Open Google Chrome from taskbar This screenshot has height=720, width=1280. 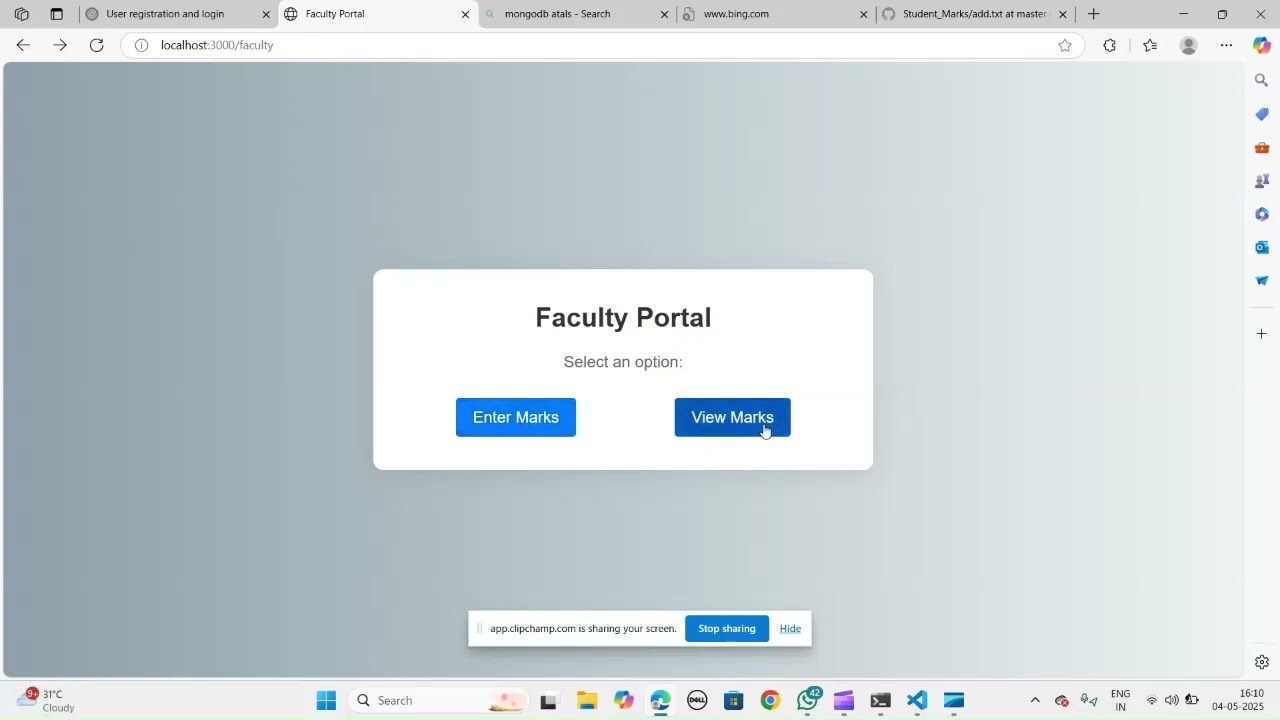[770, 700]
